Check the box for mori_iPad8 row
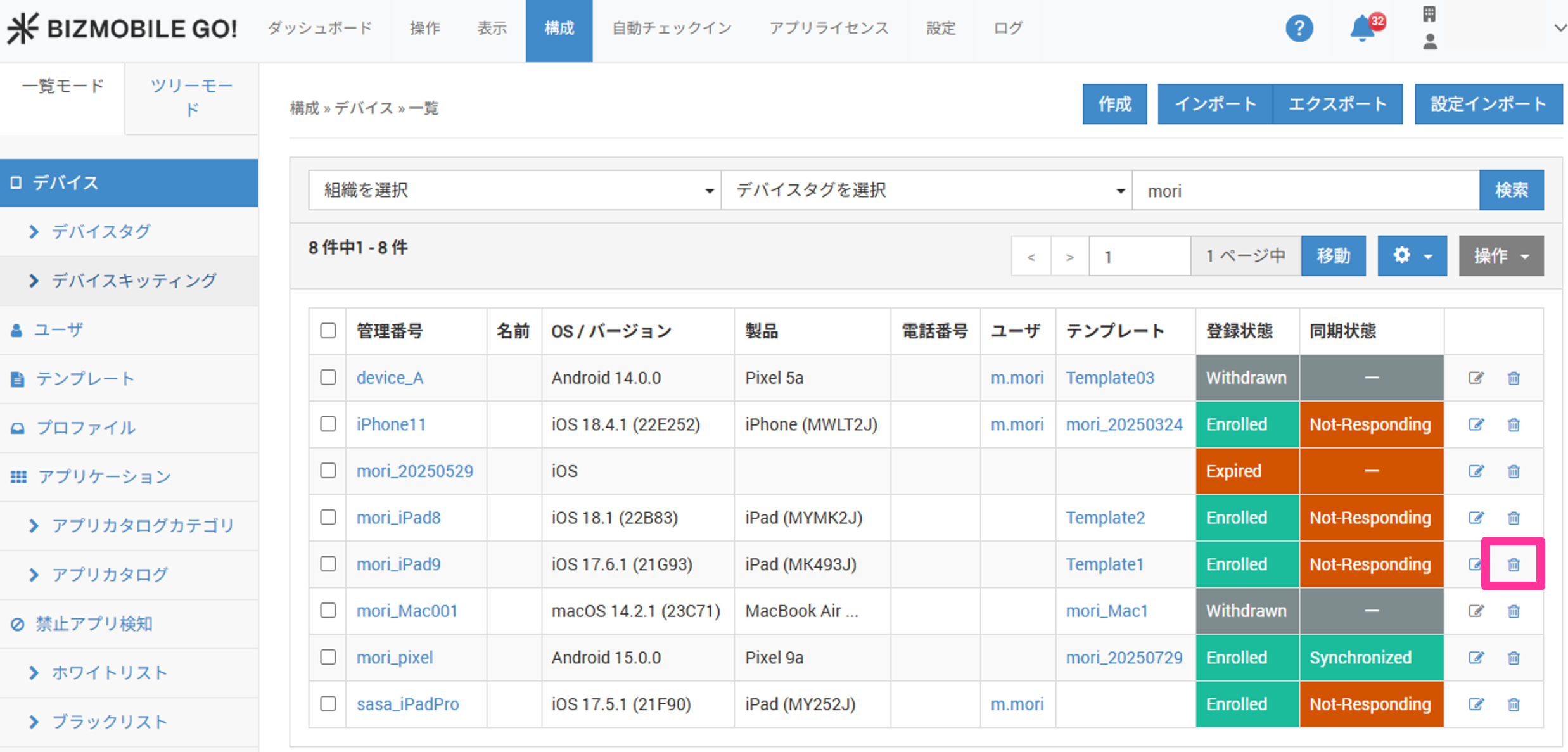Viewport: 1568px width, 752px height. pyautogui.click(x=328, y=518)
